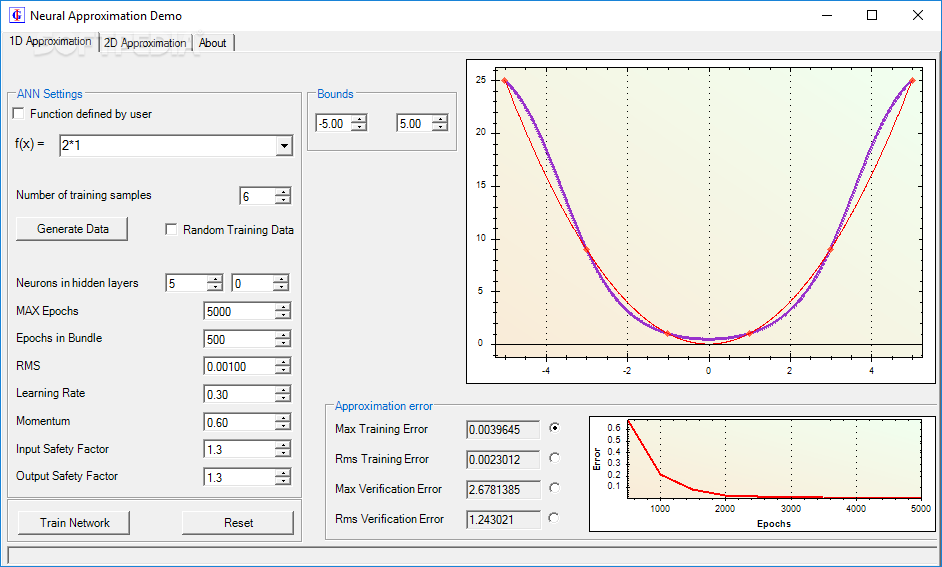Maximize the Neural Approximation Demo window

(x=872, y=15)
